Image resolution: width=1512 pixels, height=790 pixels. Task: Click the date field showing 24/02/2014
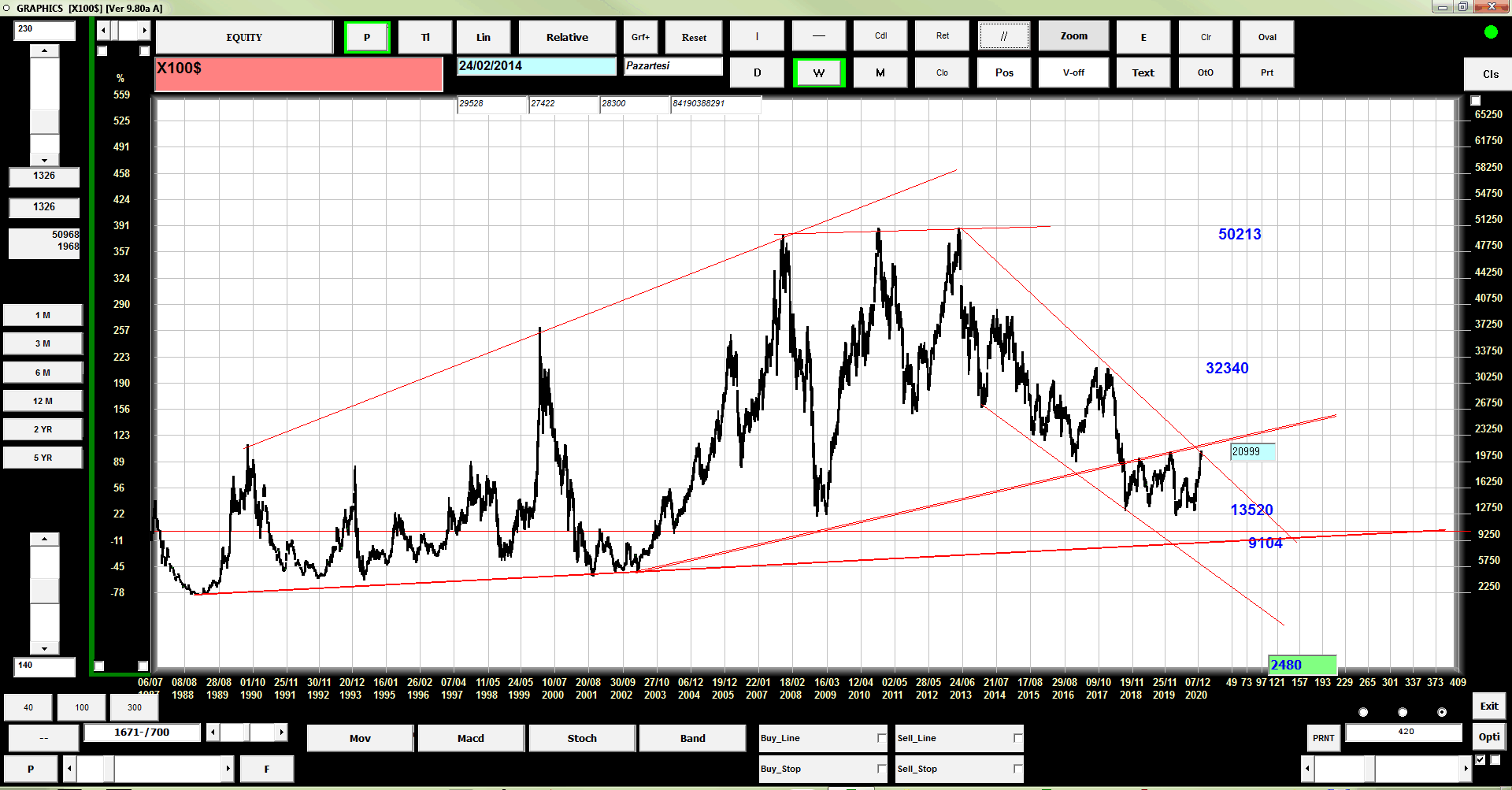coord(536,66)
